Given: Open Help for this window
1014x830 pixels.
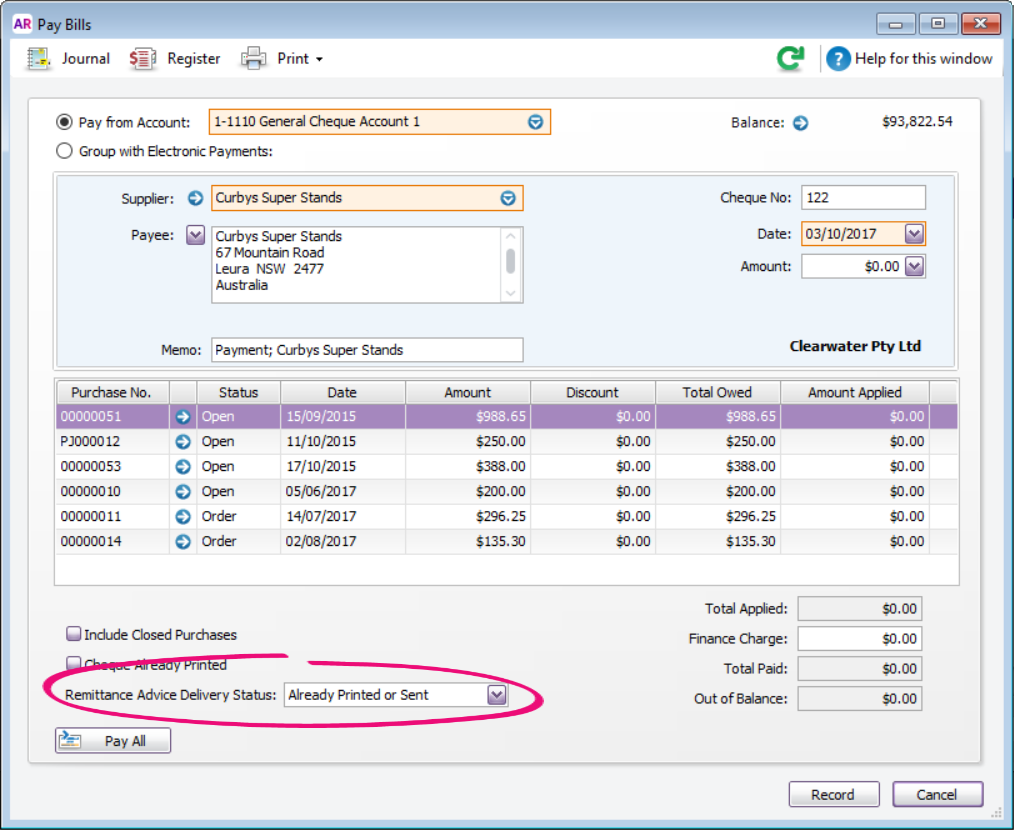Looking at the screenshot, I should point(909,59).
